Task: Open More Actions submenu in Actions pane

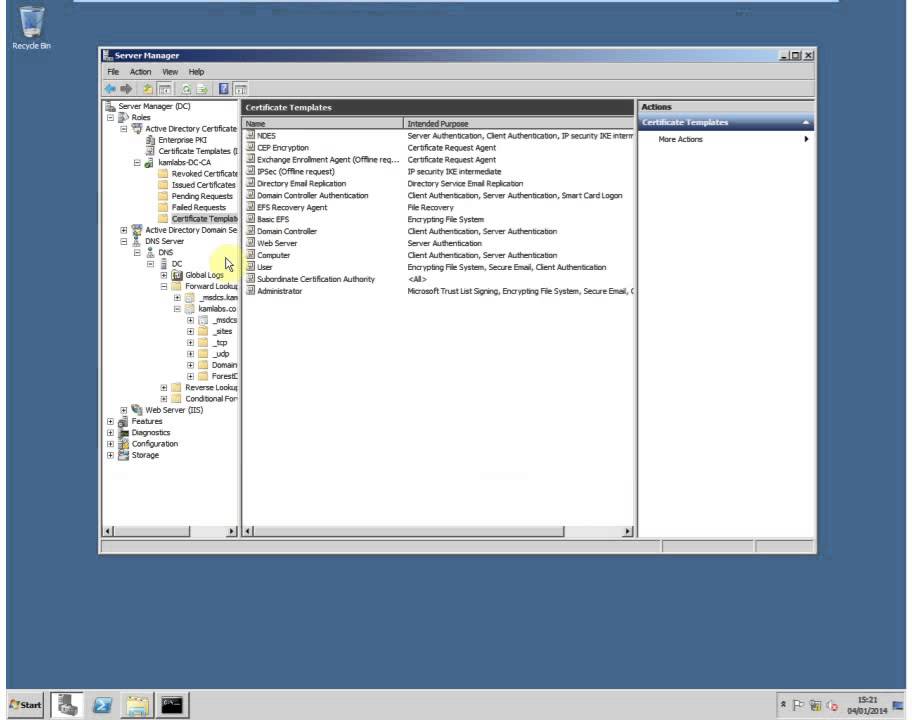Action: [726, 139]
